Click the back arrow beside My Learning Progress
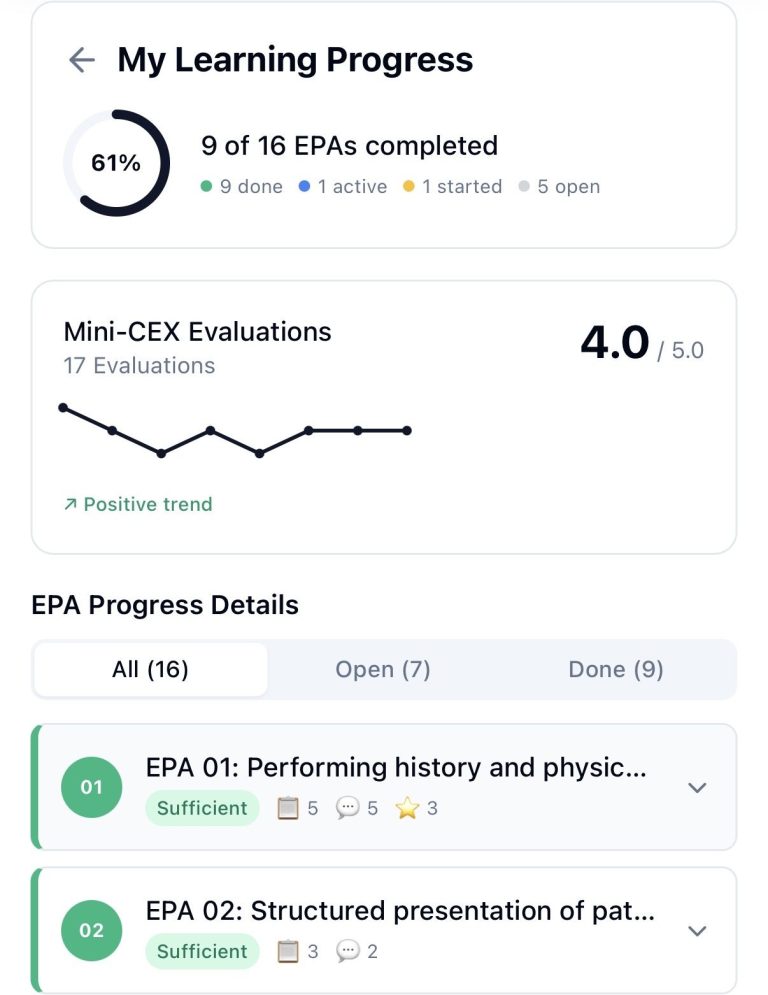This screenshot has width=768, height=995. (81, 61)
